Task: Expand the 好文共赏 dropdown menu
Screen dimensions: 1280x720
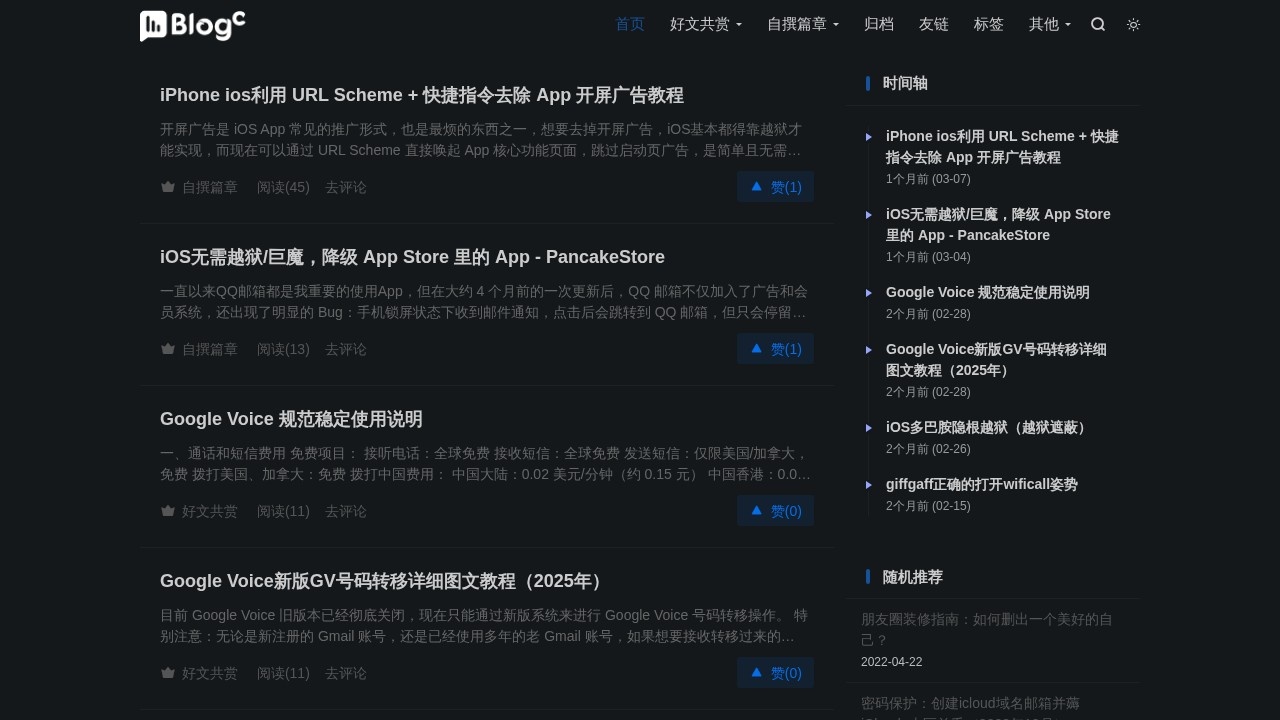Action: (x=706, y=24)
